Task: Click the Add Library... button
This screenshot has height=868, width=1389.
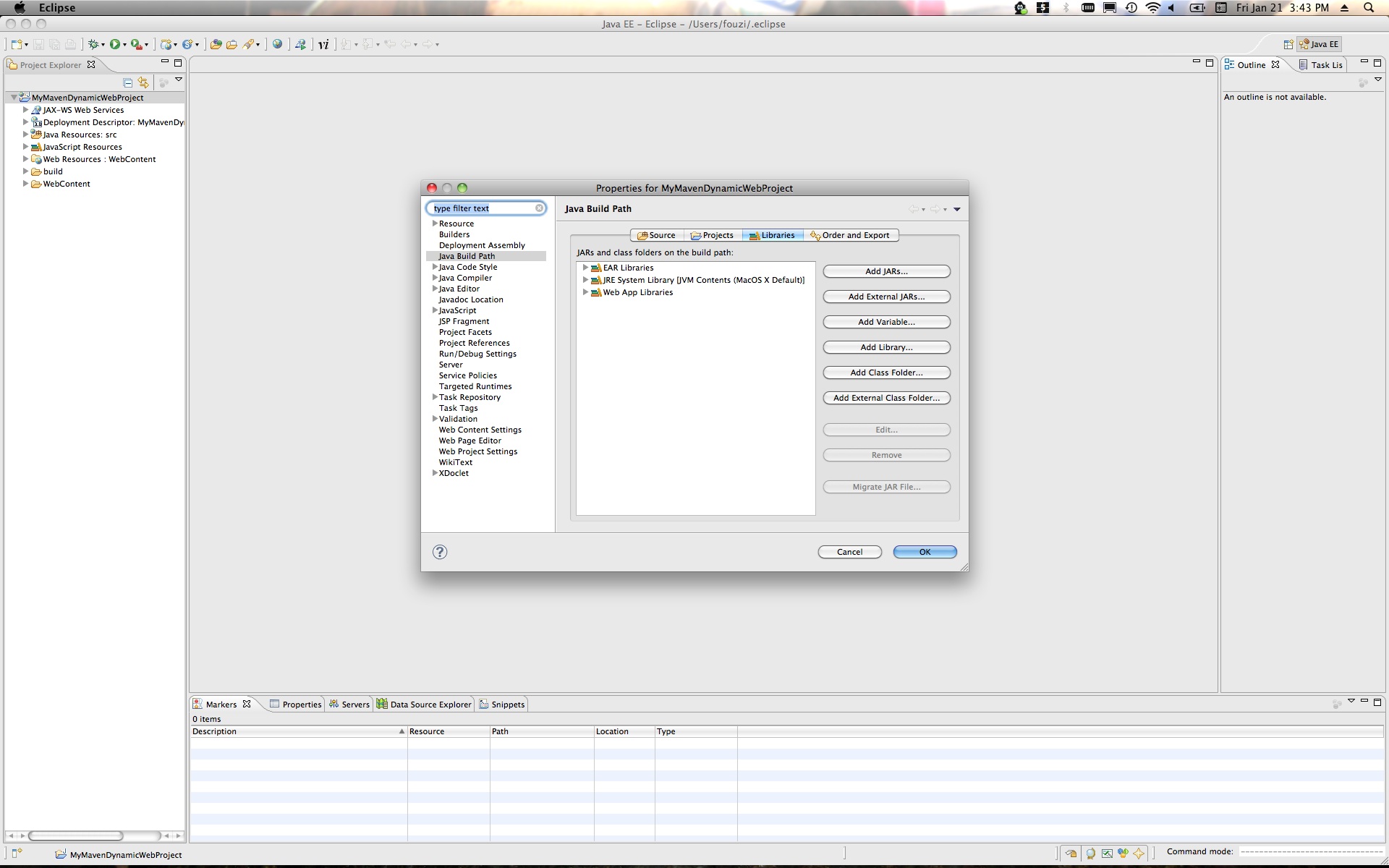Action: point(886,347)
